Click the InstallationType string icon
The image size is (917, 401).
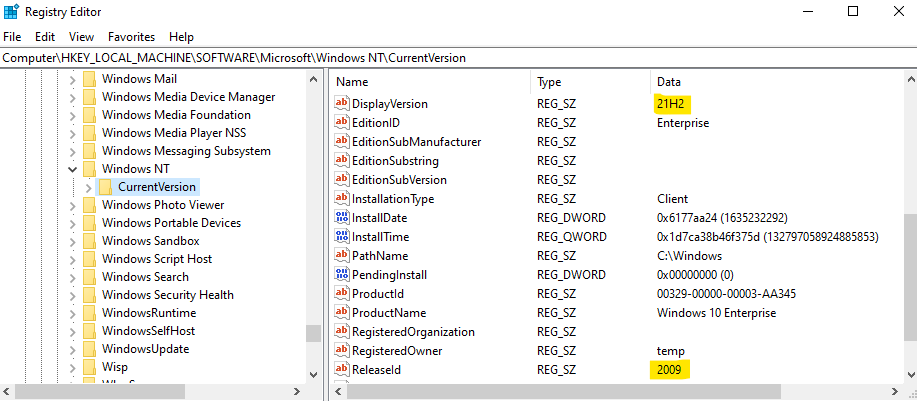point(341,199)
